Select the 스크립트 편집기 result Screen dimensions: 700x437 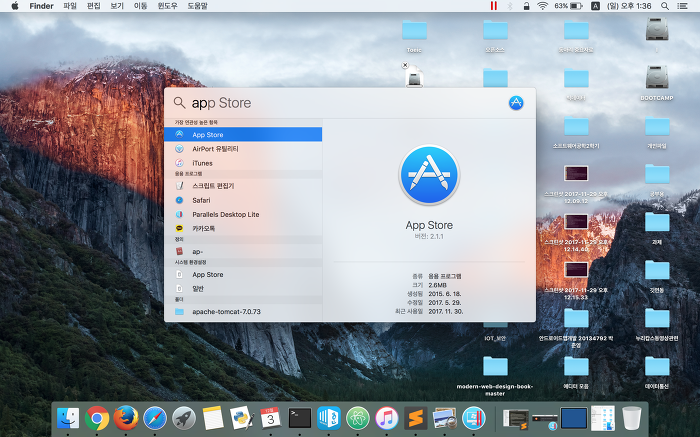coord(243,186)
